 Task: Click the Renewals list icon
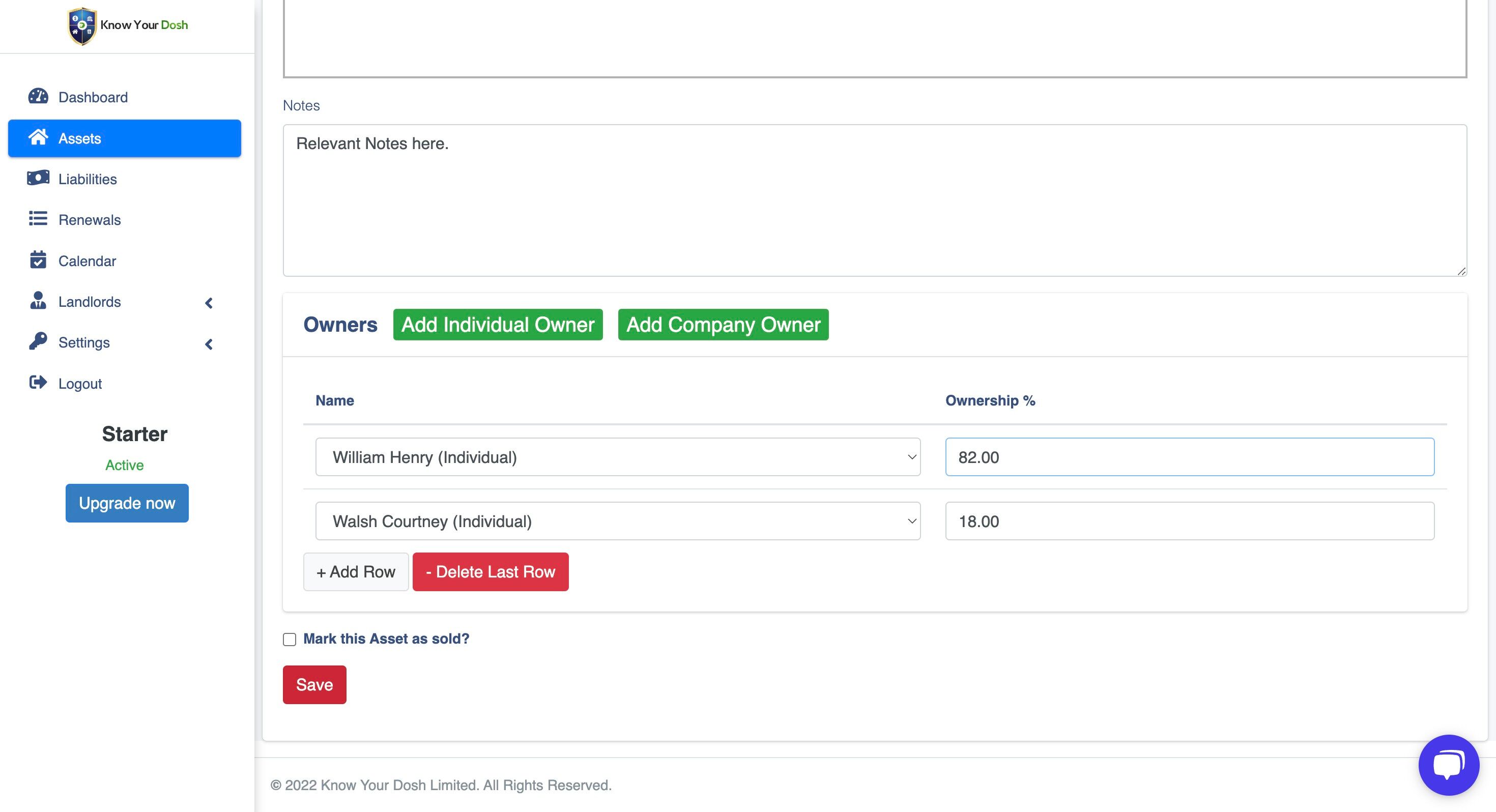[38, 219]
